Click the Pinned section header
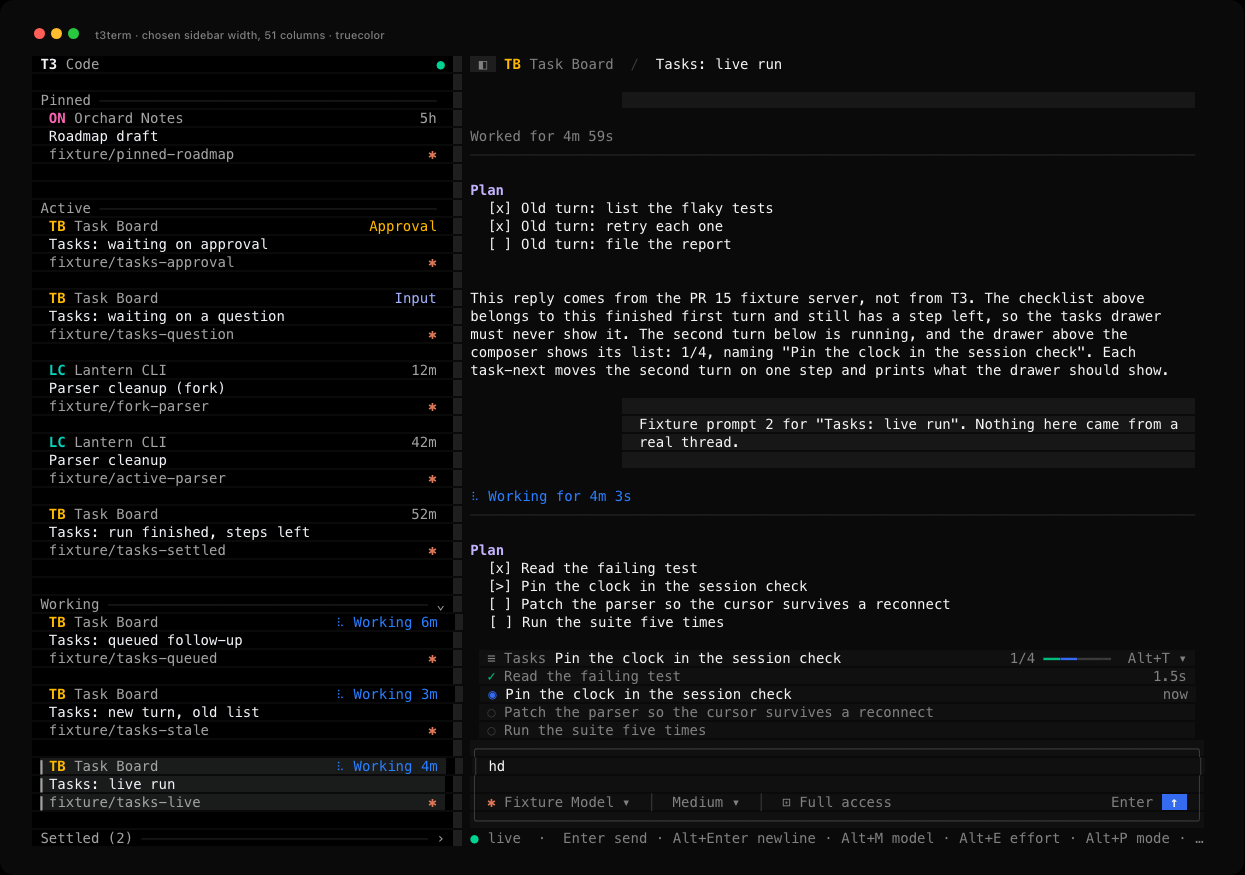This screenshot has height=875, width=1245. click(66, 100)
